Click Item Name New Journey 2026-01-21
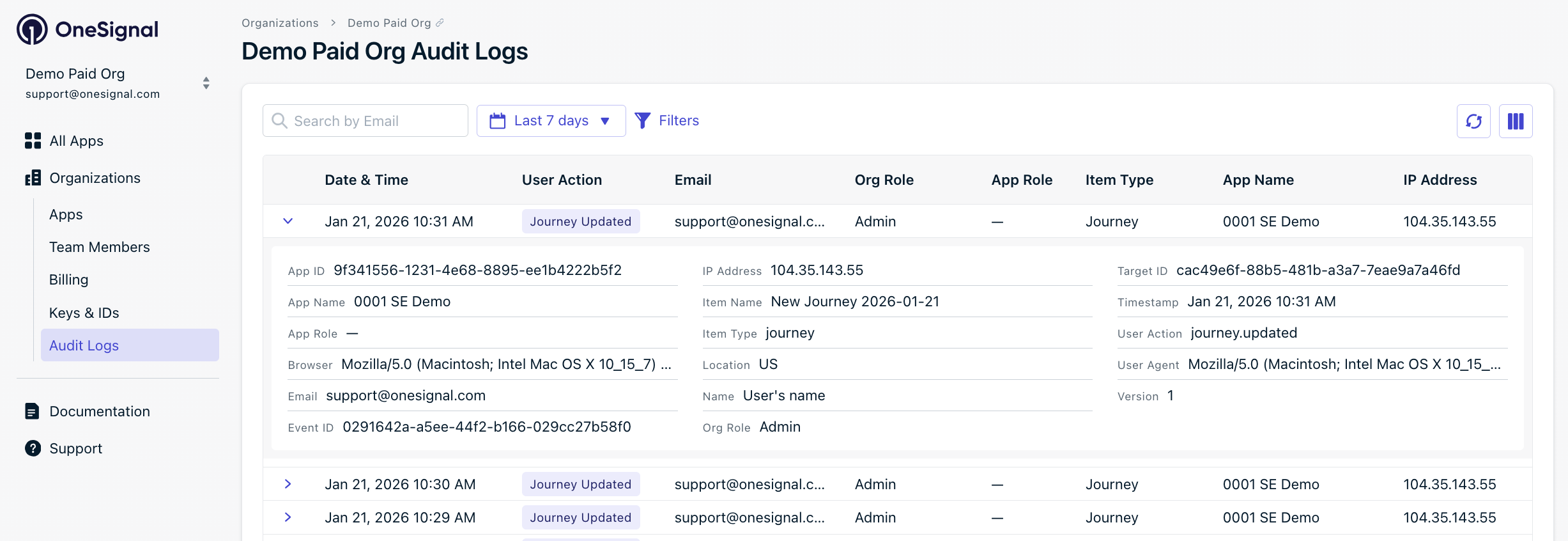 tap(855, 302)
